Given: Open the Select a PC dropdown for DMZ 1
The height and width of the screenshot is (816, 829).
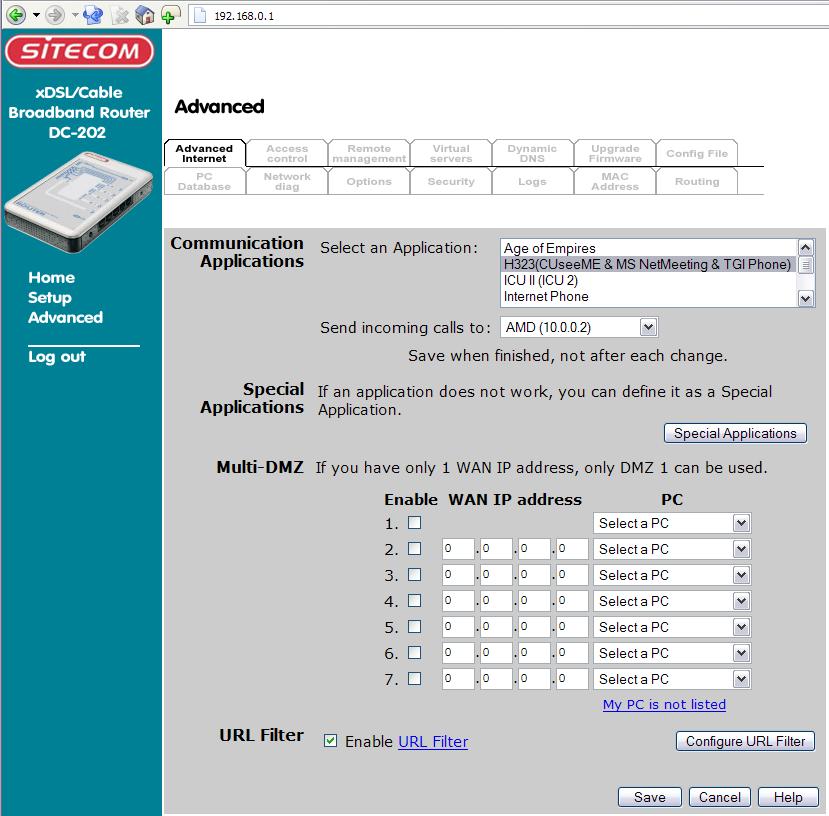Looking at the screenshot, I should [671, 523].
